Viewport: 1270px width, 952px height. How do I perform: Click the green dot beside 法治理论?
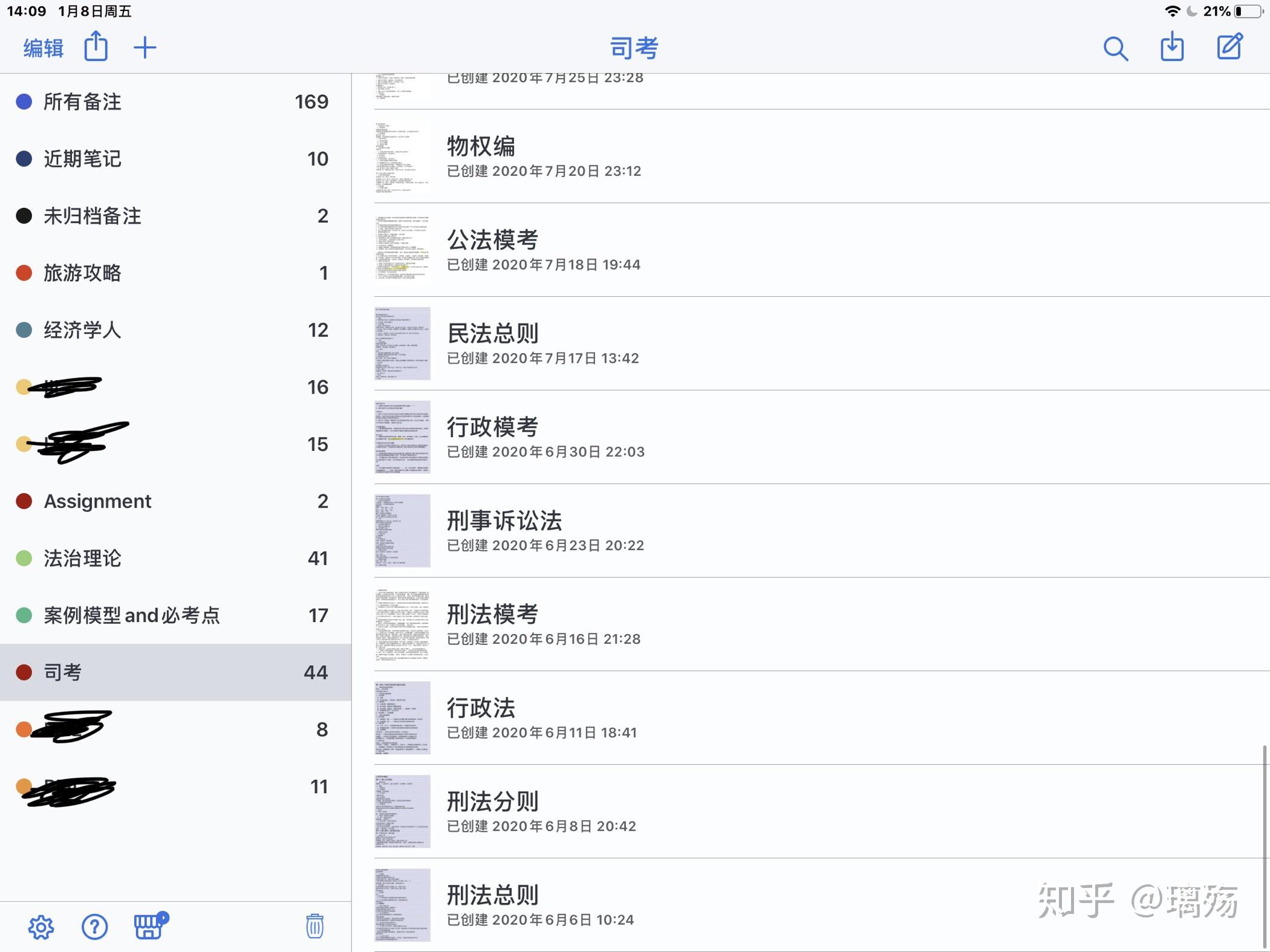click(24, 558)
